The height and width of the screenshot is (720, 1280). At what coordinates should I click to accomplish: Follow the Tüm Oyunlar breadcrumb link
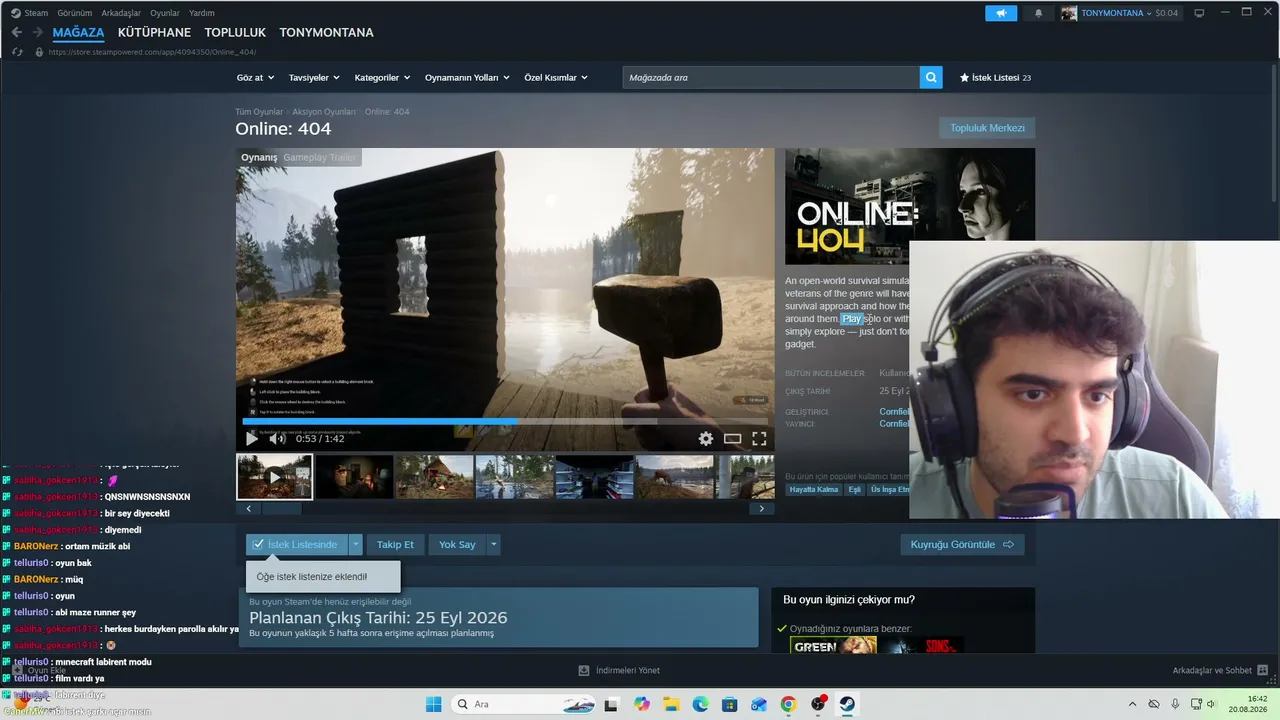point(259,112)
